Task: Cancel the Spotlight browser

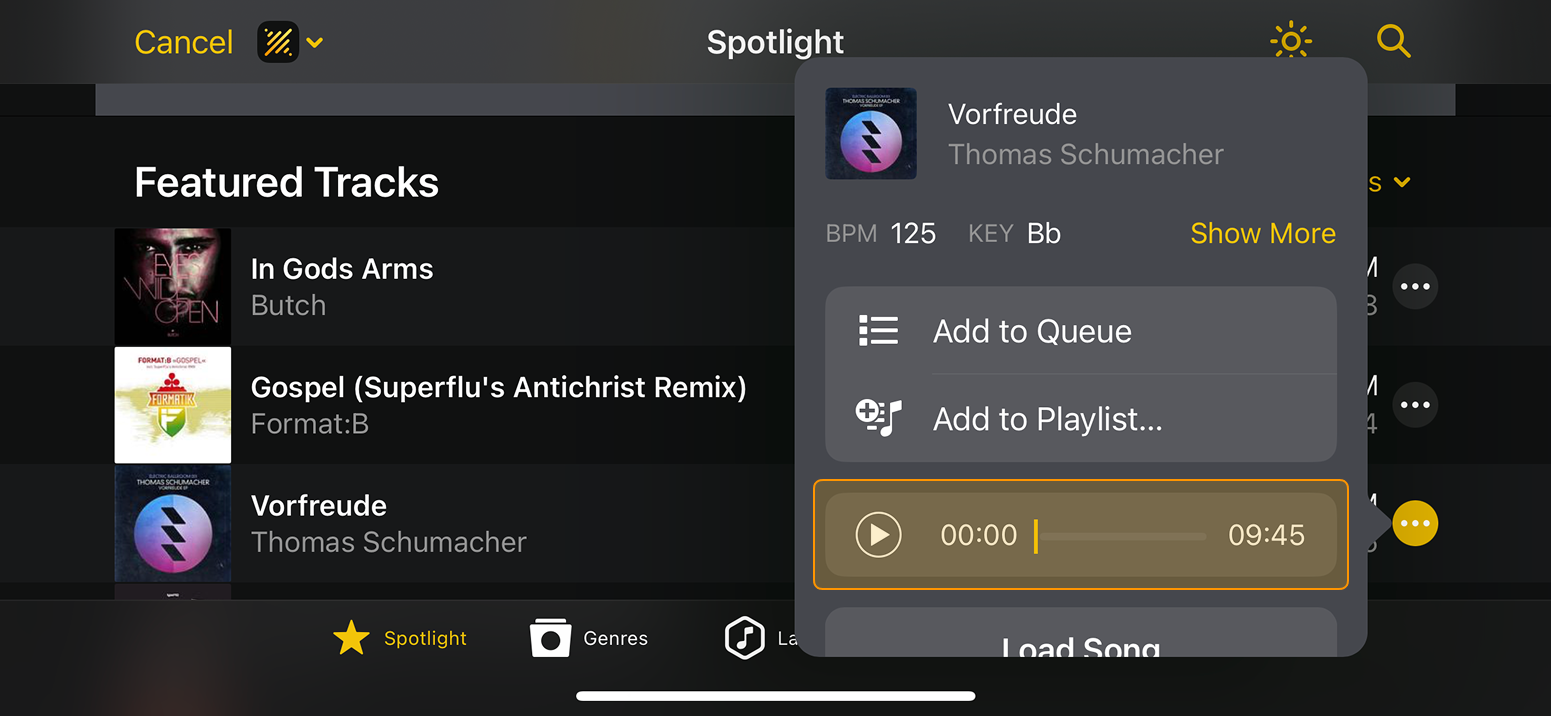Action: click(184, 43)
